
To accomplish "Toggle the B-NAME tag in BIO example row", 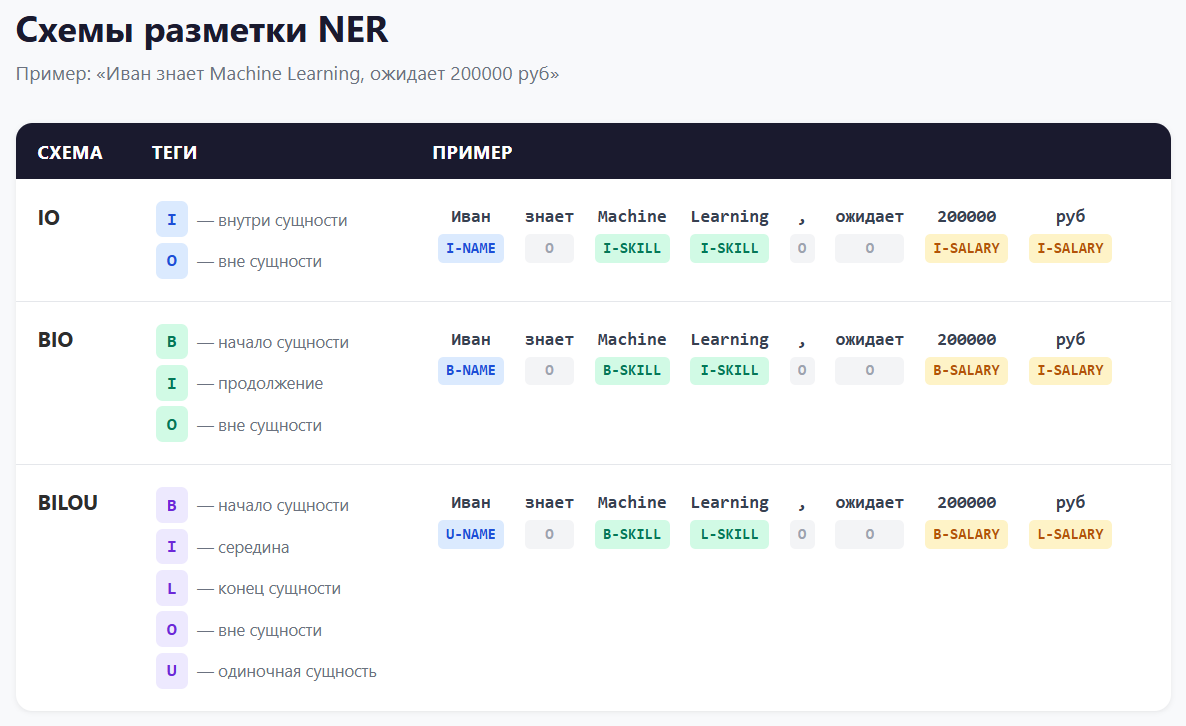I will [x=470, y=370].
